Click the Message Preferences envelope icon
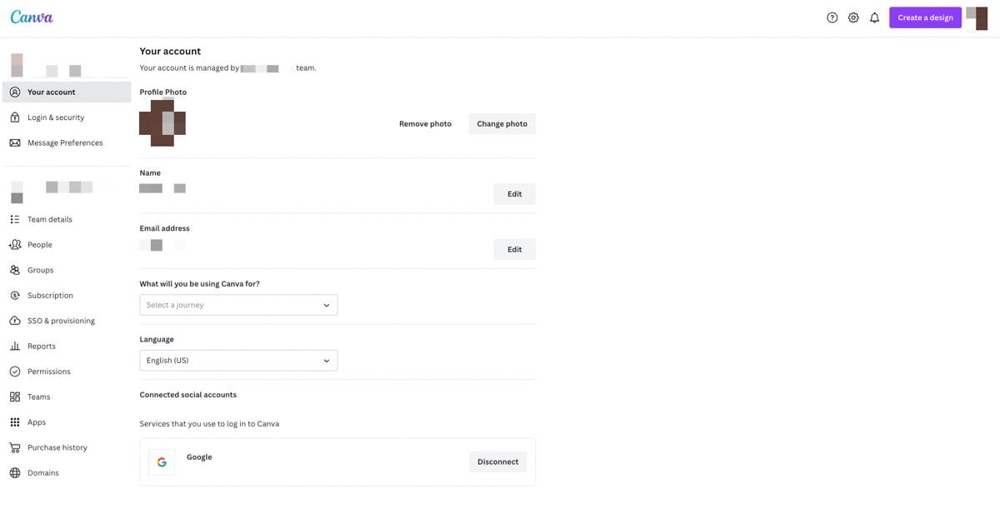1000x509 pixels. (x=15, y=143)
